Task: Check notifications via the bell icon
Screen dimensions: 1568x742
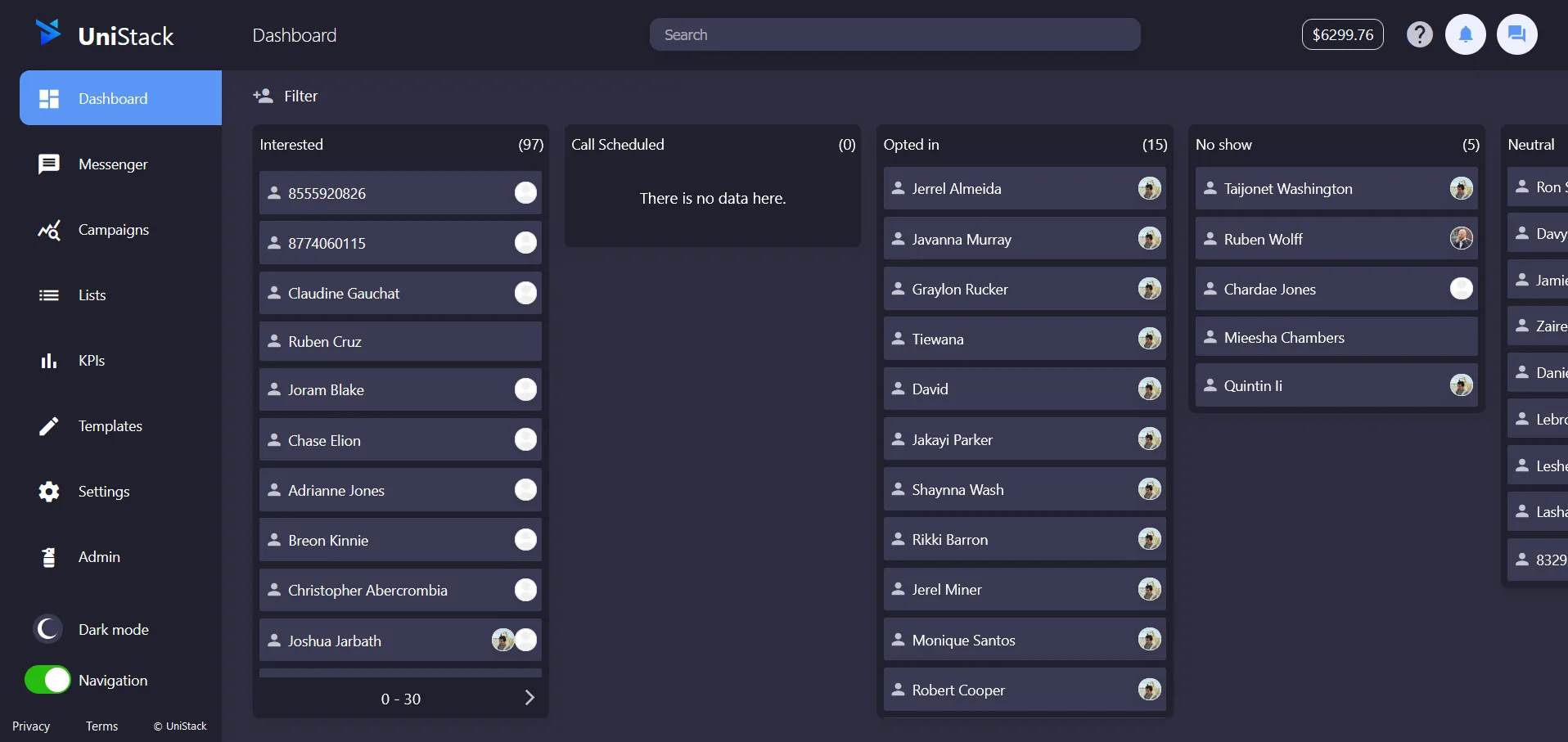Action: pyautogui.click(x=1465, y=34)
